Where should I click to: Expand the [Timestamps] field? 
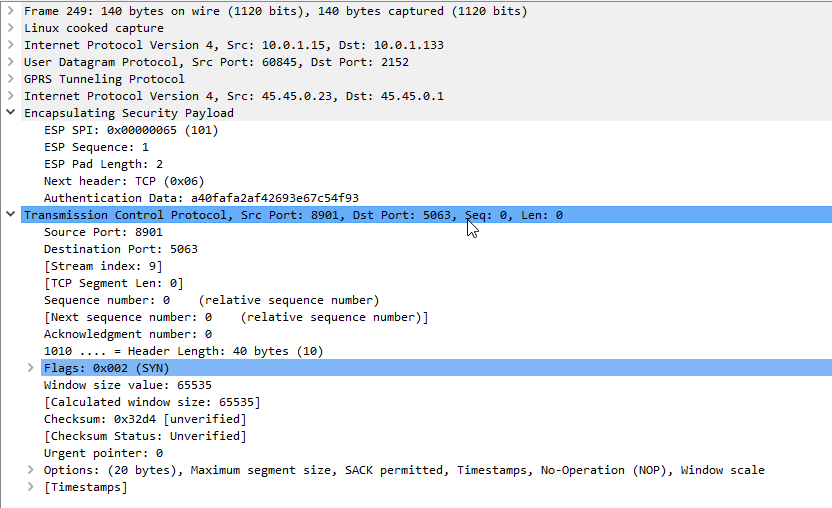(31, 486)
